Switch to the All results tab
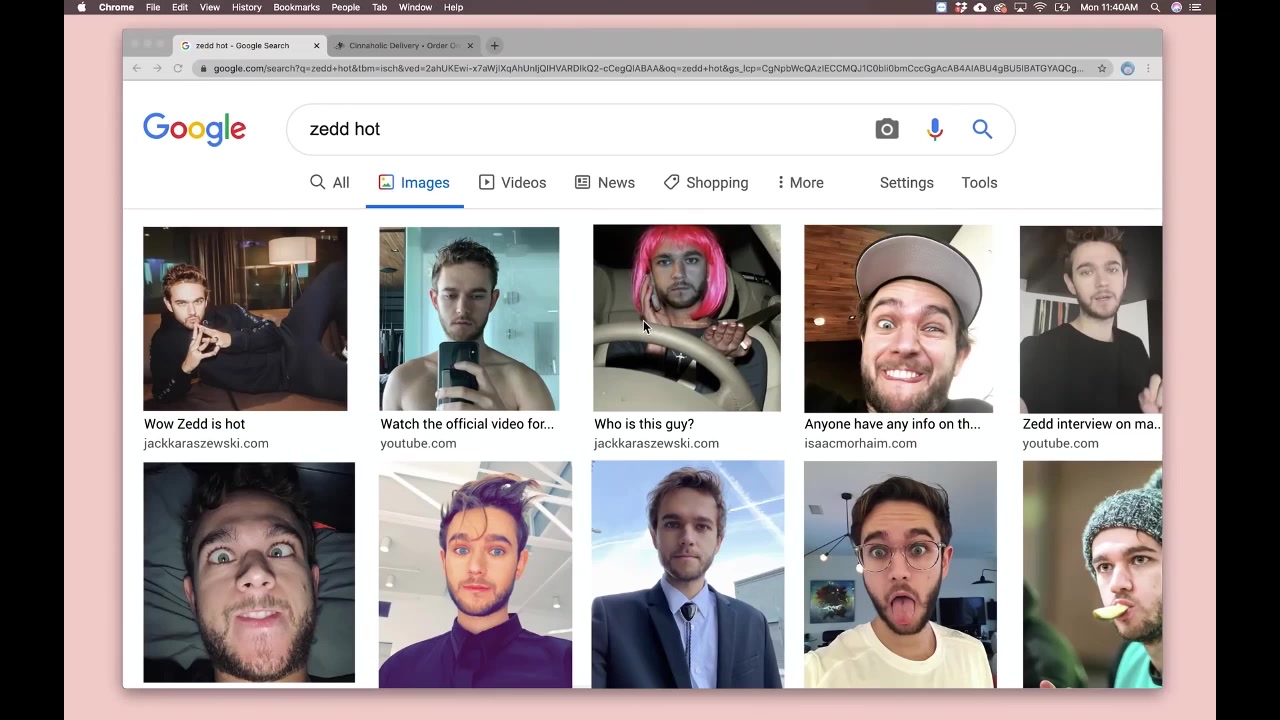Viewport: 1280px width, 720px height. tap(330, 182)
